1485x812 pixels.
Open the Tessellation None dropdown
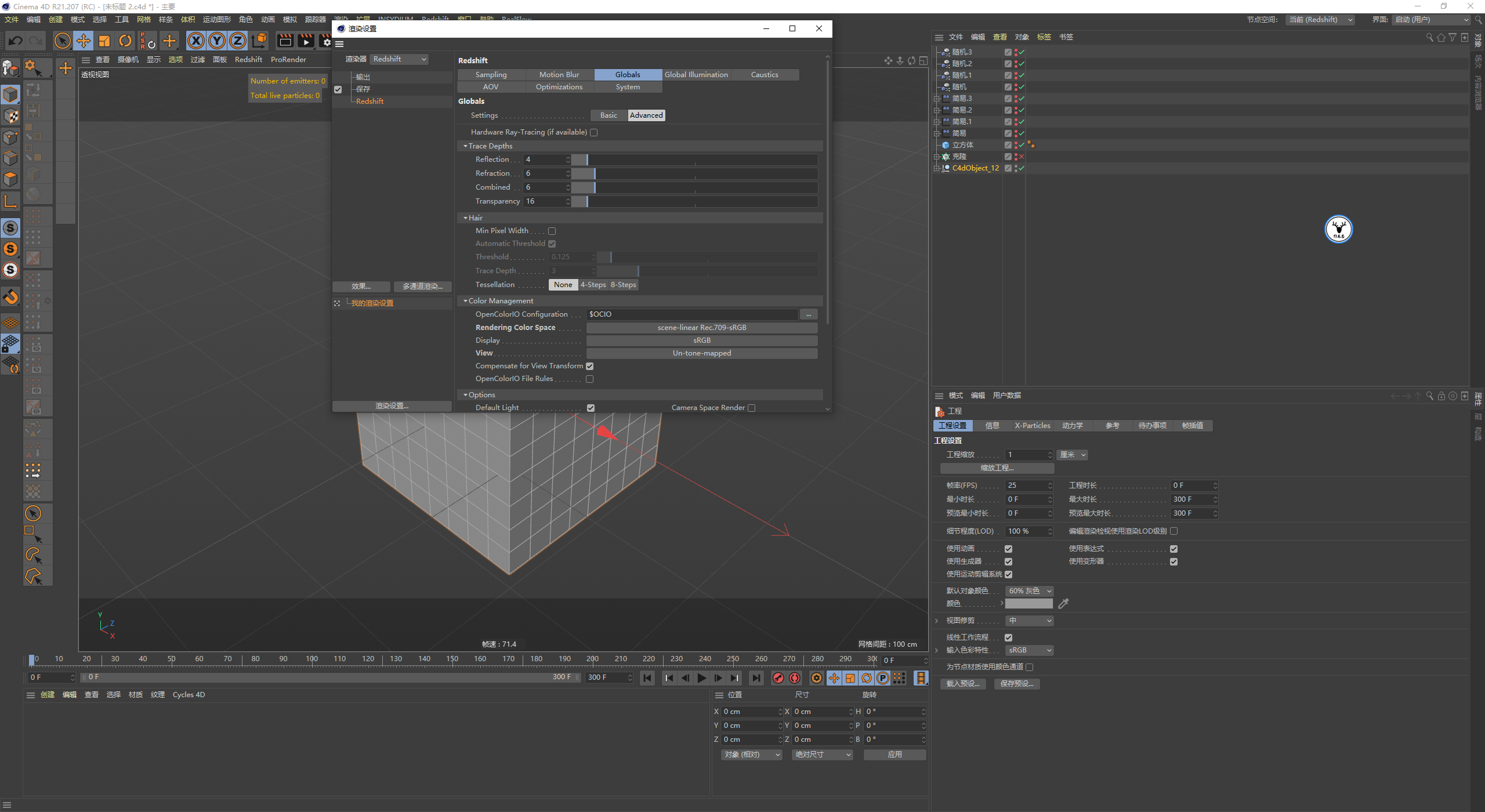point(562,284)
